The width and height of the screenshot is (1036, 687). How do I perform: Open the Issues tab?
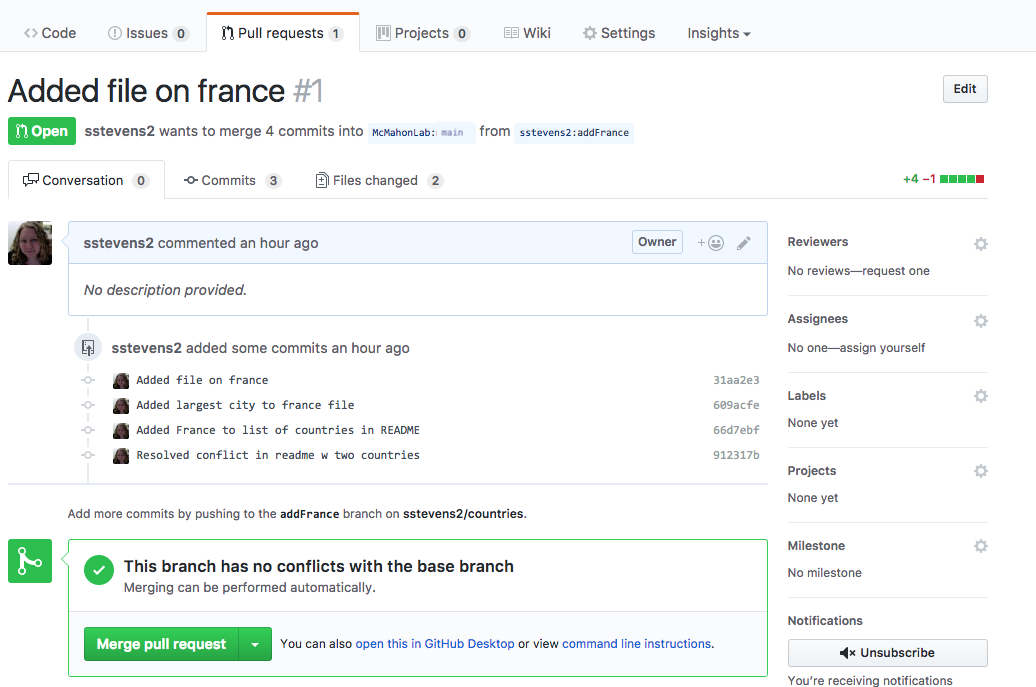pos(148,33)
